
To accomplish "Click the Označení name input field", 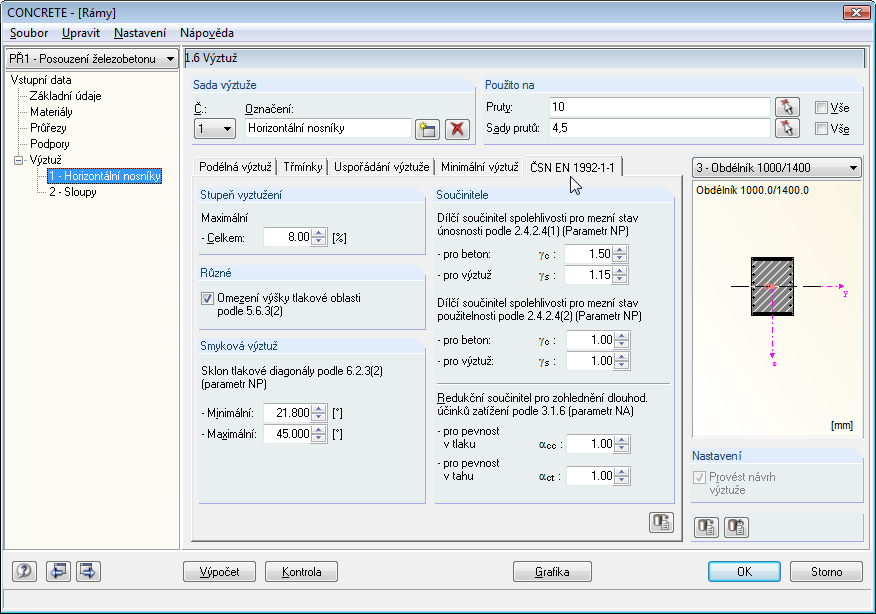I will tap(328, 128).
